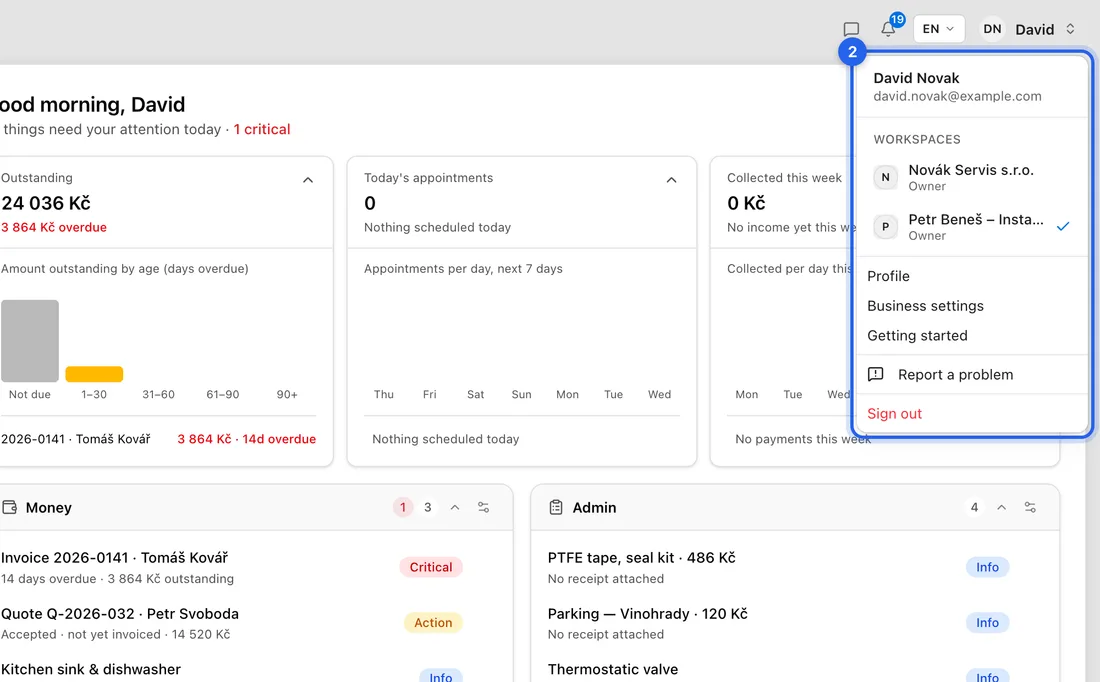Image resolution: width=1100 pixels, height=682 pixels.
Task: Open notifications bell with 19 badge
Action: [x=890, y=27]
